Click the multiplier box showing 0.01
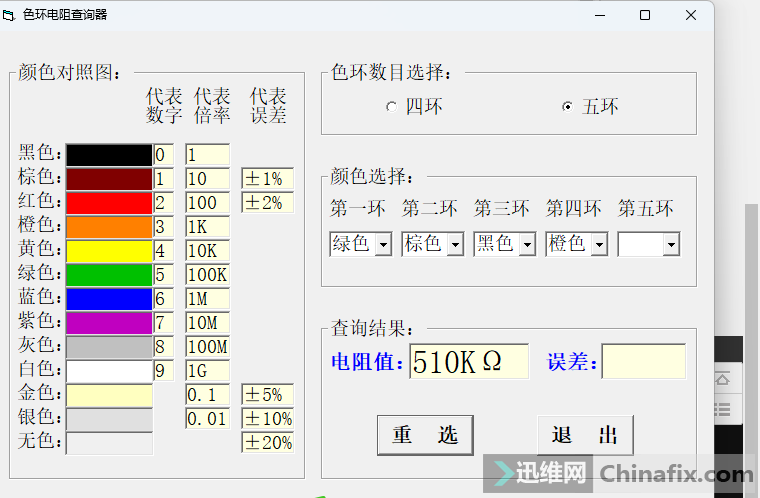The width and height of the screenshot is (760, 498). pyautogui.click(x=207, y=419)
